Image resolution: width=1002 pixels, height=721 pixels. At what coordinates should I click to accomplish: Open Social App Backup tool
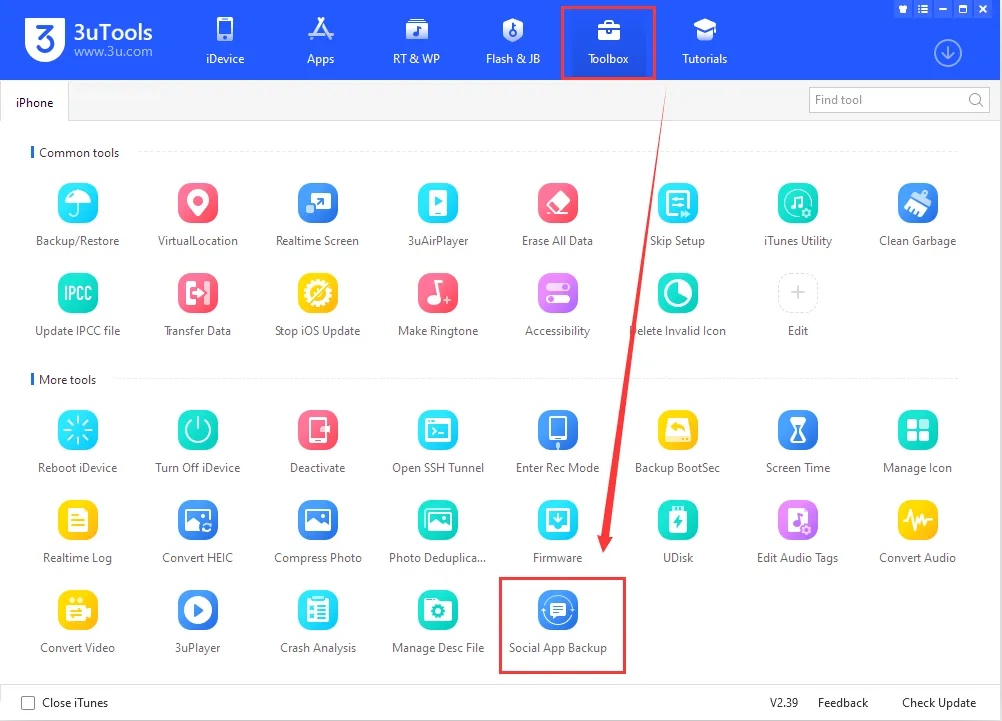coord(557,610)
